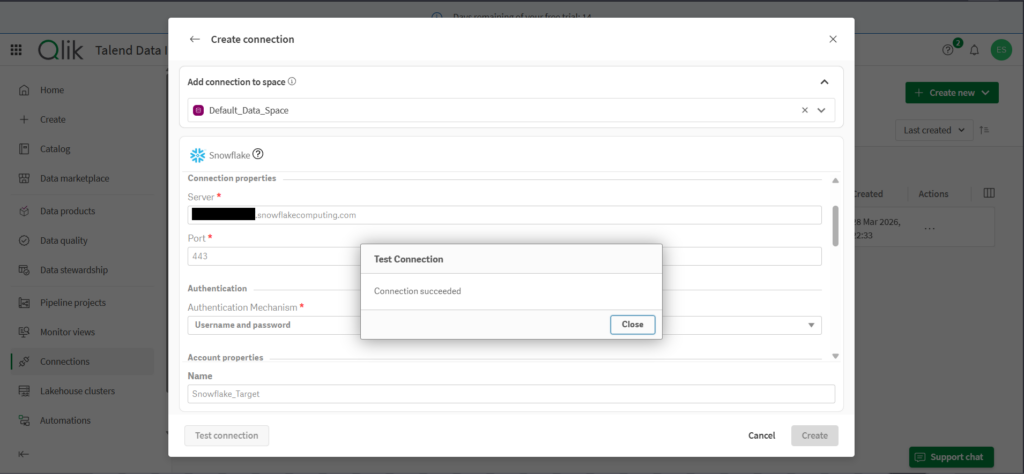Open Create in the sidebar
This screenshot has height=474, width=1024.
point(52,119)
